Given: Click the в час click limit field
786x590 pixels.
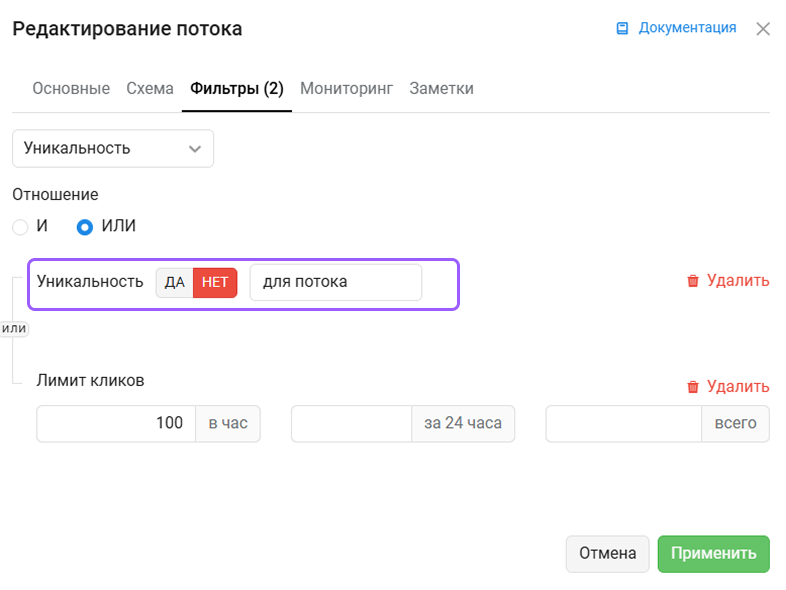Looking at the screenshot, I should [x=116, y=424].
